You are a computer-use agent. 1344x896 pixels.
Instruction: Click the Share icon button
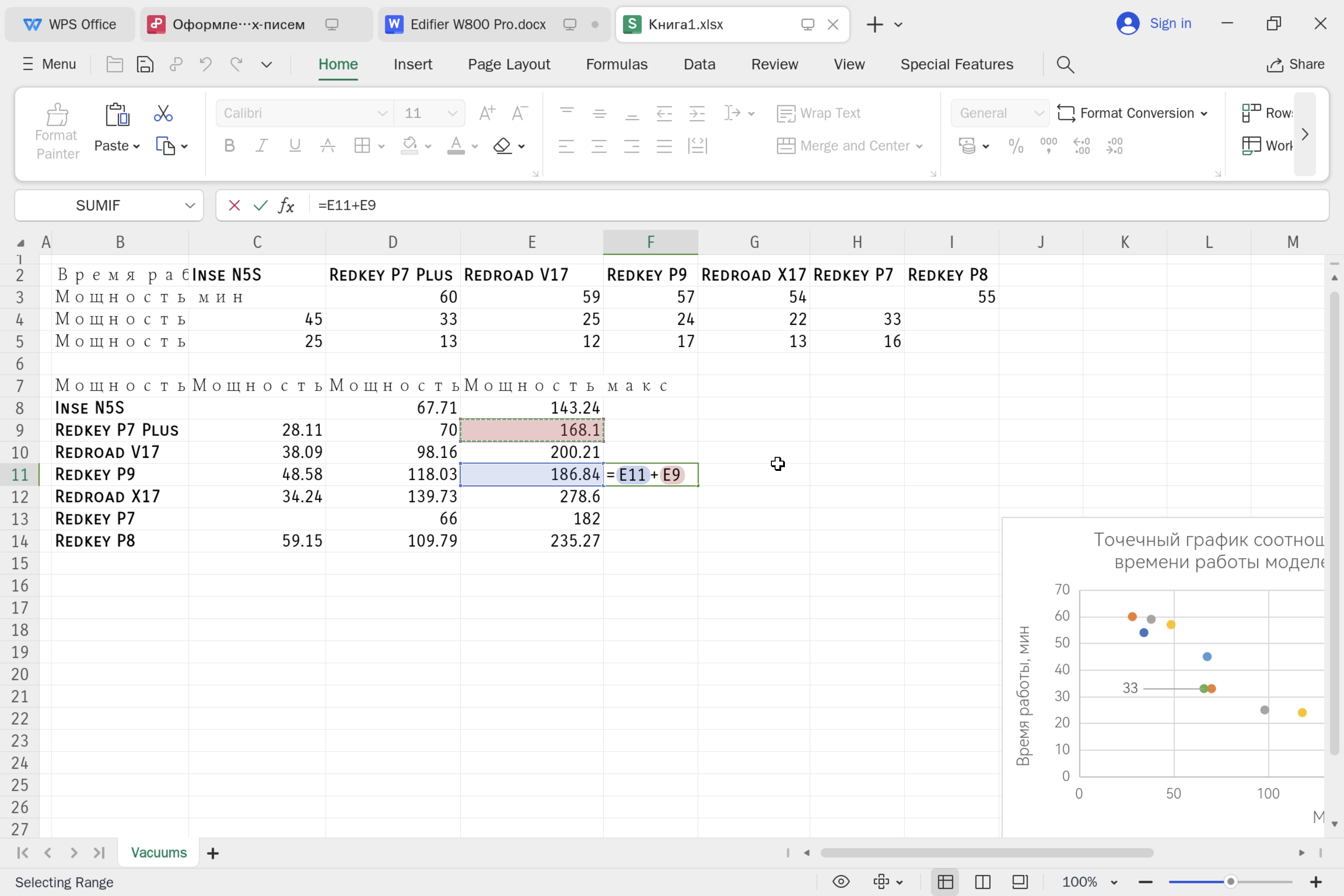click(1295, 64)
